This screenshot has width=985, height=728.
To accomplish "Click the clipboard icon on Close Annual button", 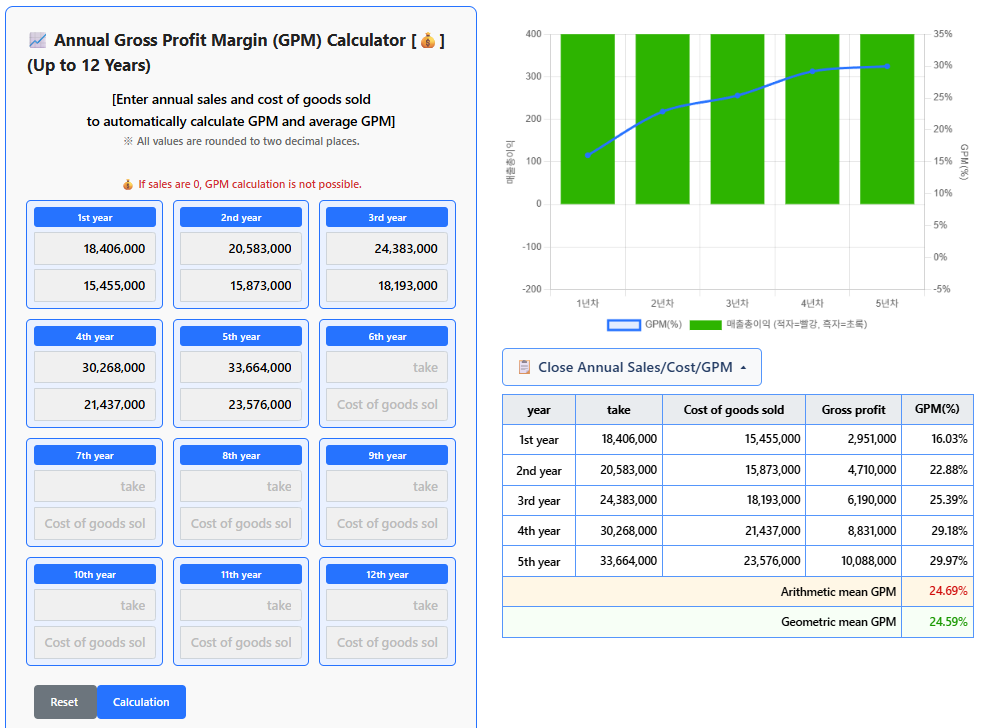I will (524, 367).
